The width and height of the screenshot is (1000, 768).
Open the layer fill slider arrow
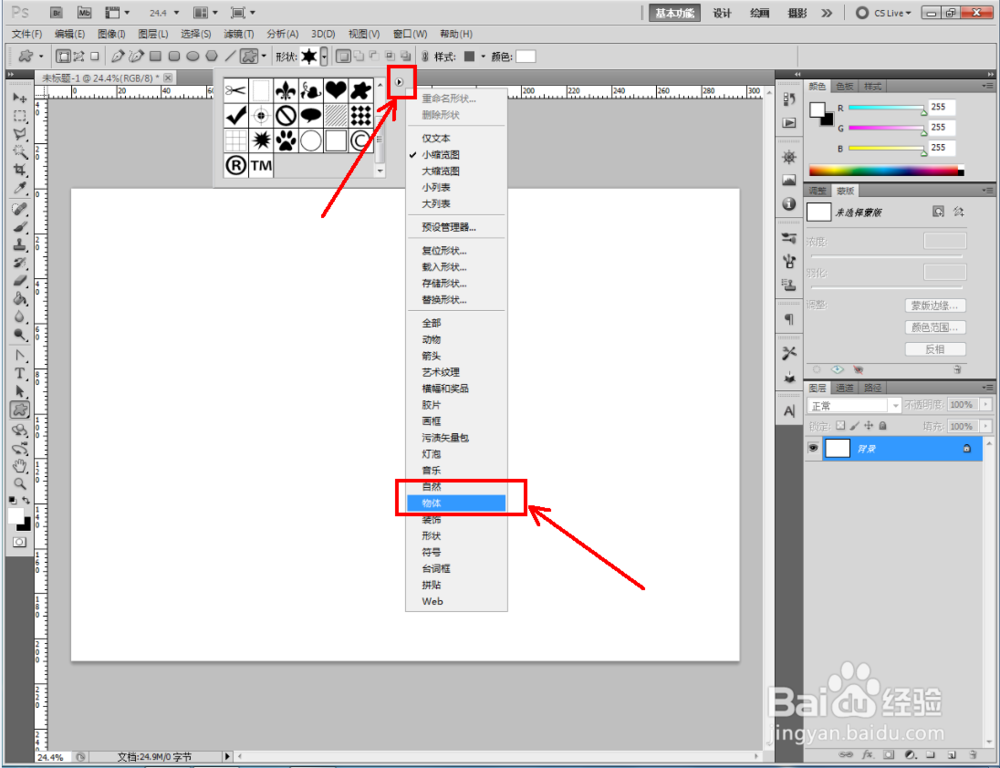tap(986, 425)
